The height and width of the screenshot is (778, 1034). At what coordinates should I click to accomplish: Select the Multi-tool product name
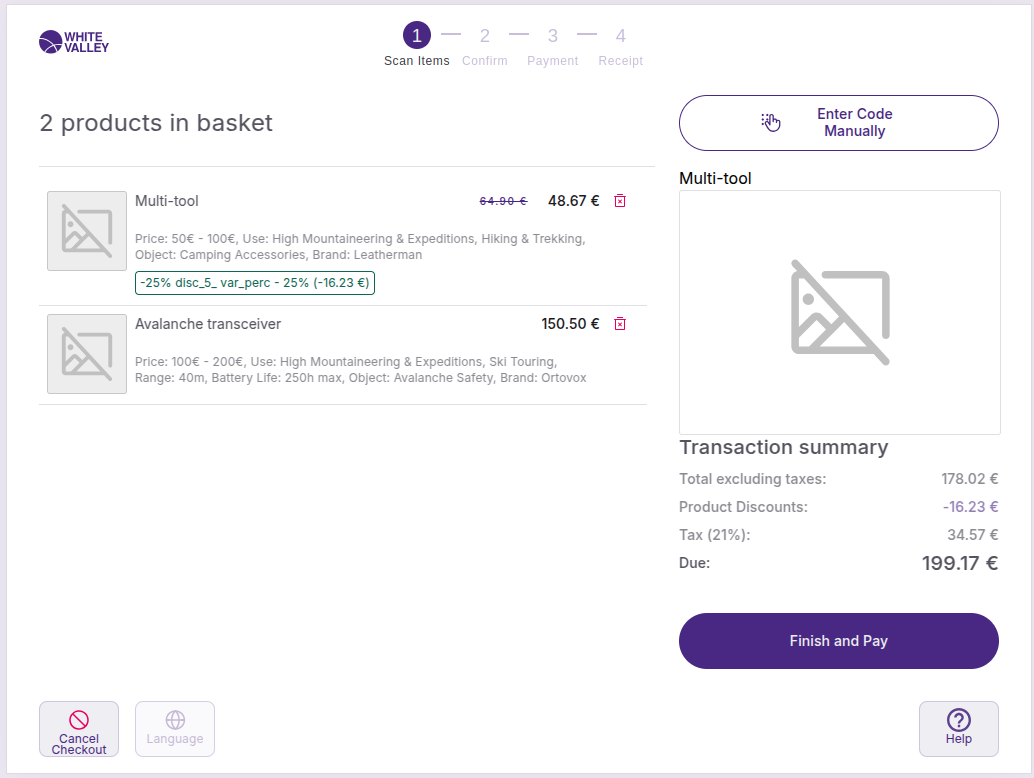point(167,201)
